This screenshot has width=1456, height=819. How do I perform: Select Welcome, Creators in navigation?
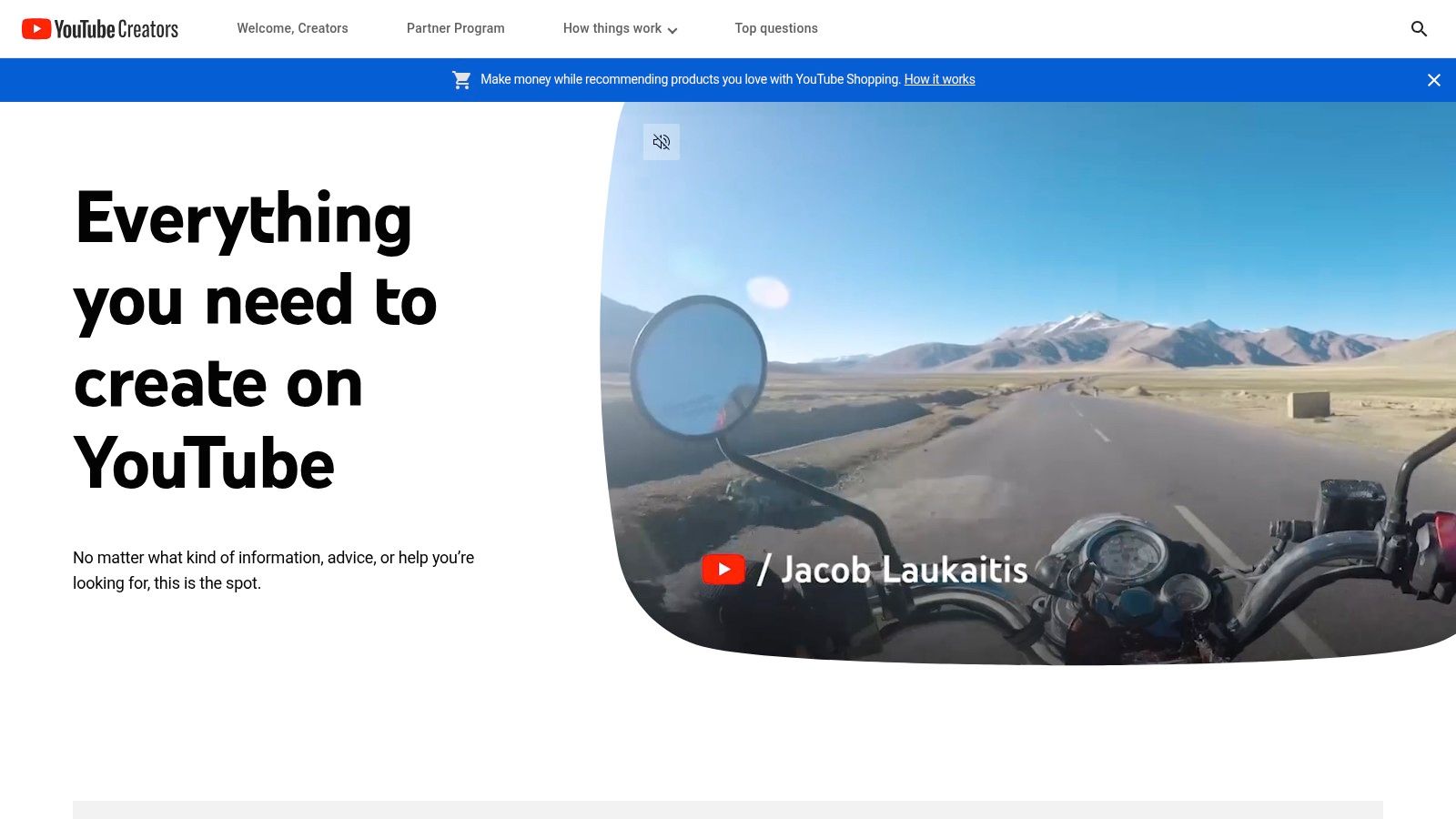point(292,28)
